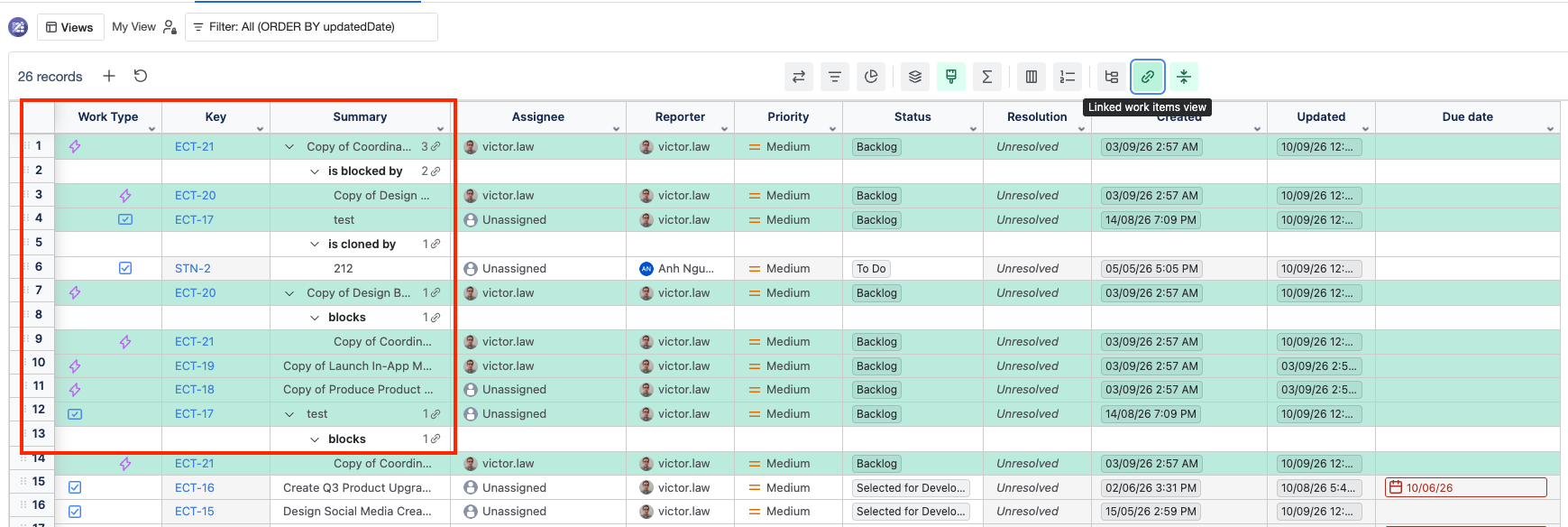The width and height of the screenshot is (1568, 527).
Task: Open the Work Type column dropdown arrow
Action: coord(152,129)
